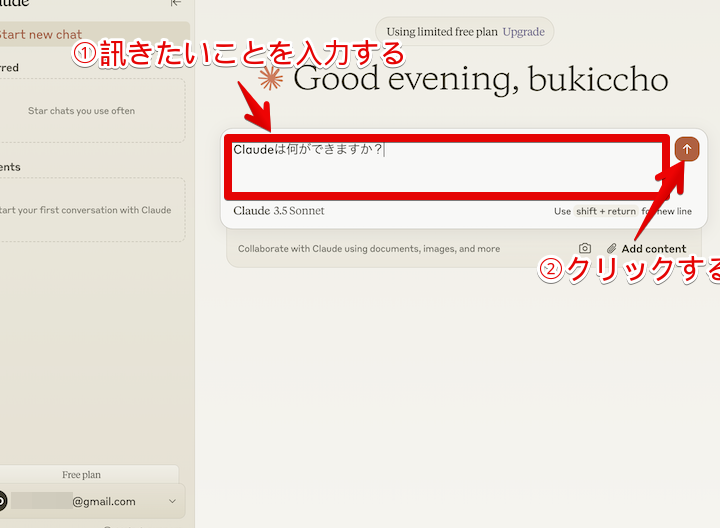
Task: Click the Free plan badge
Action: pyautogui.click(x=81, y=475)
